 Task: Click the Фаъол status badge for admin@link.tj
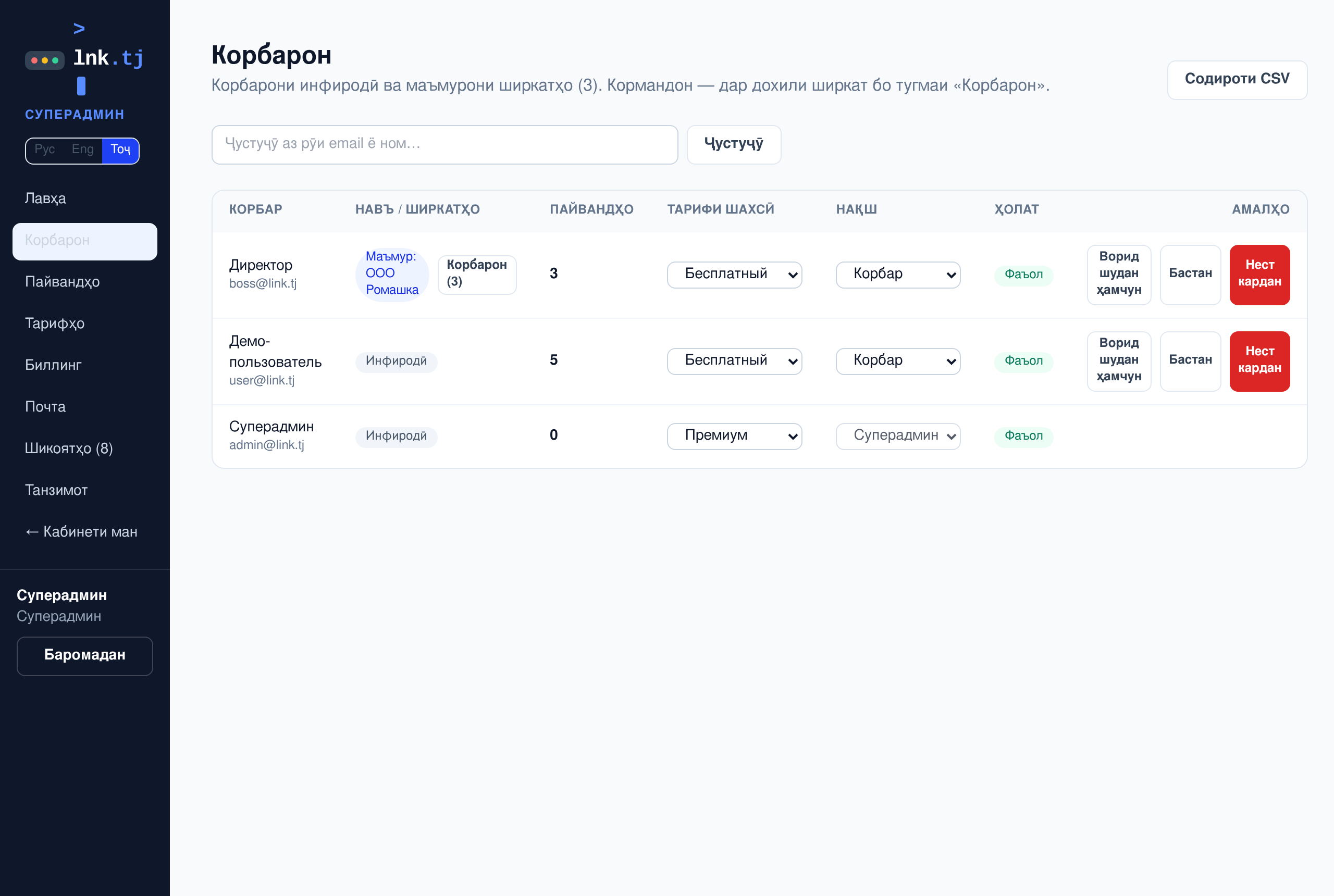[1023, 436]
